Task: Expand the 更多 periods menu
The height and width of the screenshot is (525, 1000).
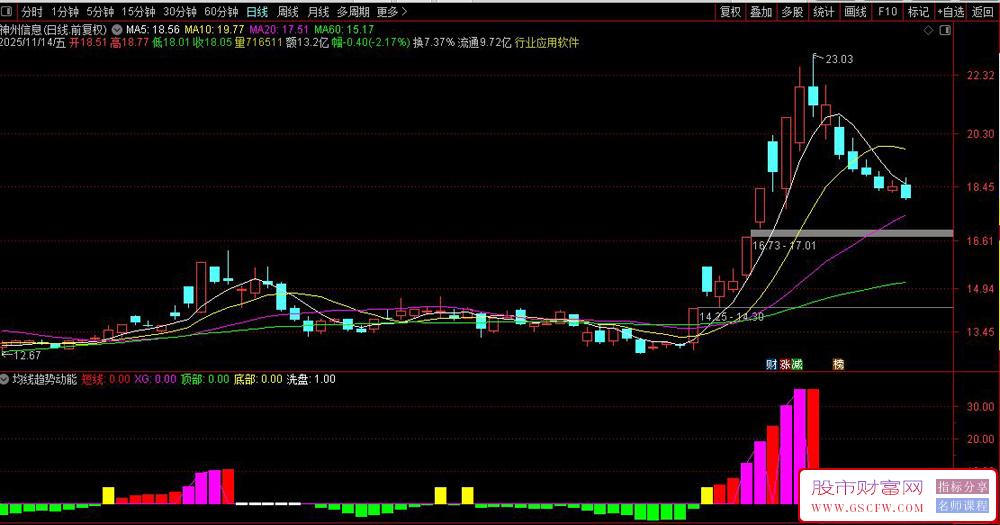Action: click(x=392, y=11)
